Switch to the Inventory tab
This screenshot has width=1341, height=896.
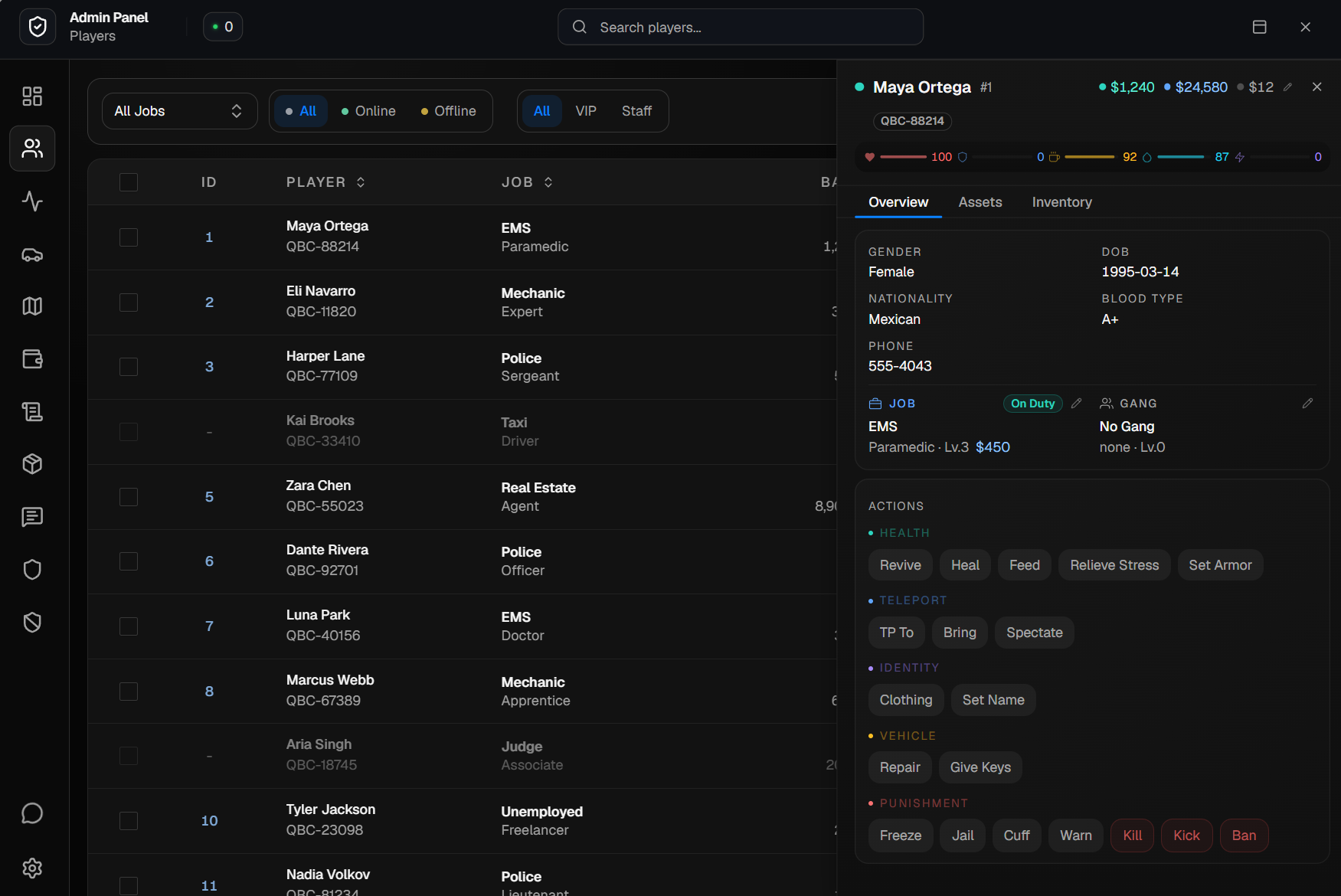[1061, 202]
